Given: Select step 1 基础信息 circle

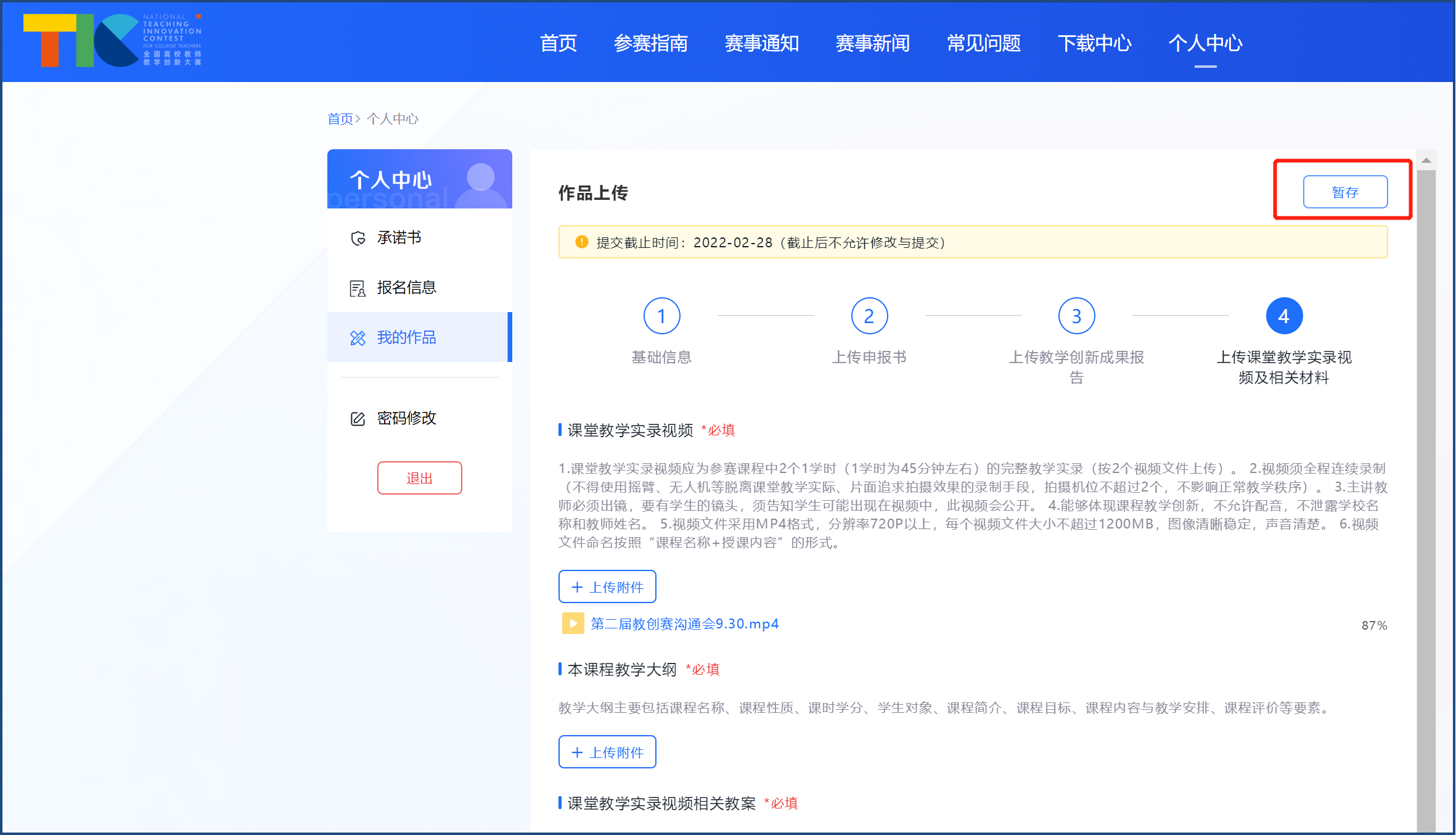Looking at the screenshot, I should [x=661, y=316].
